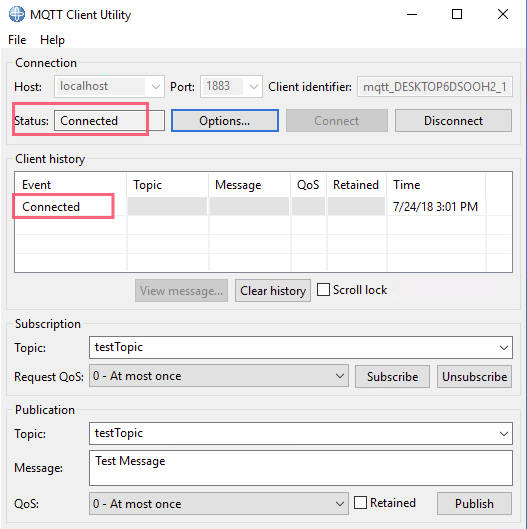Click the Event column header
The image size is (527, 529).
[71, 185]
